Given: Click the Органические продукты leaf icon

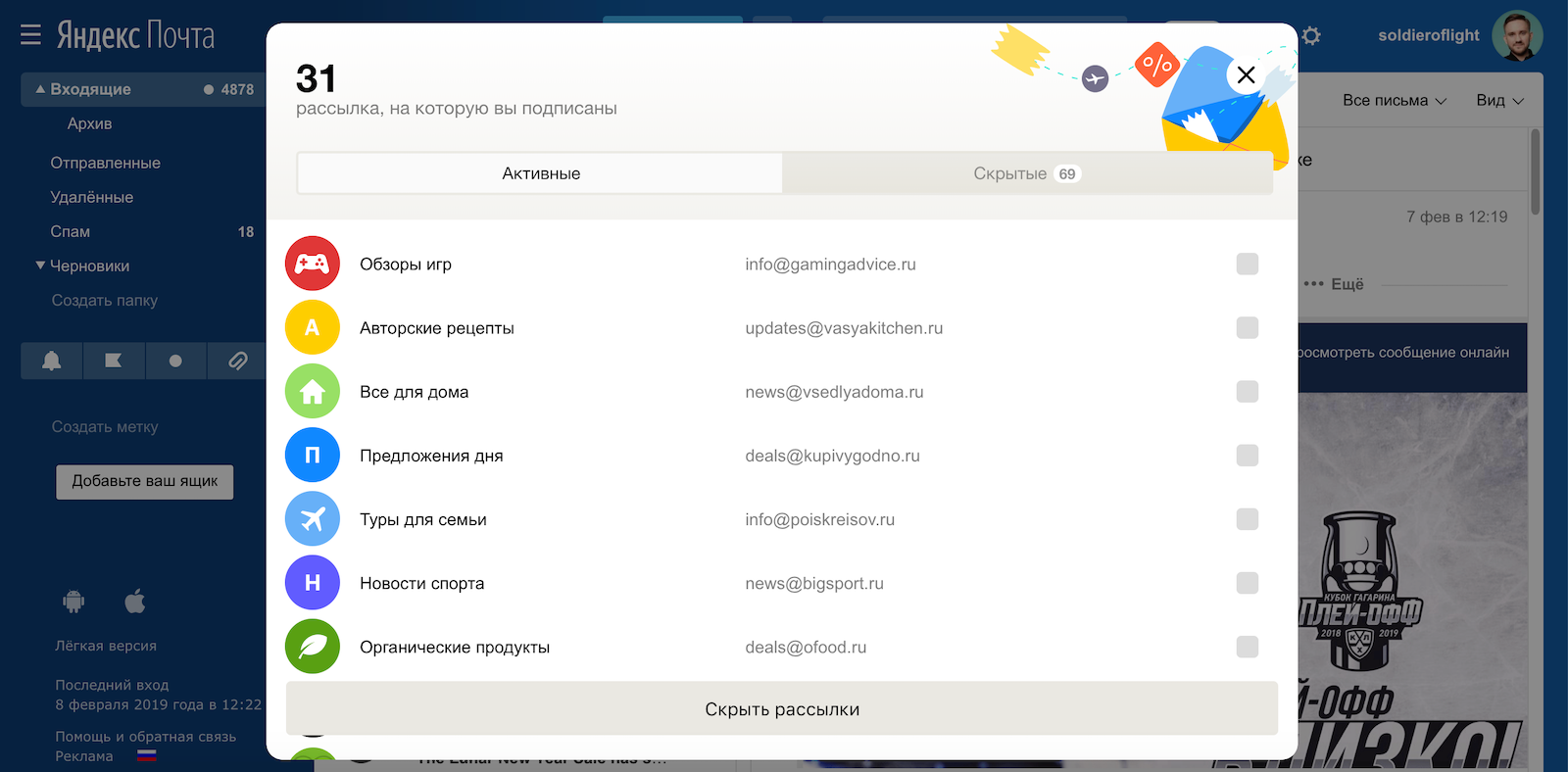Looking at the screenshot, I should (313, 646).
